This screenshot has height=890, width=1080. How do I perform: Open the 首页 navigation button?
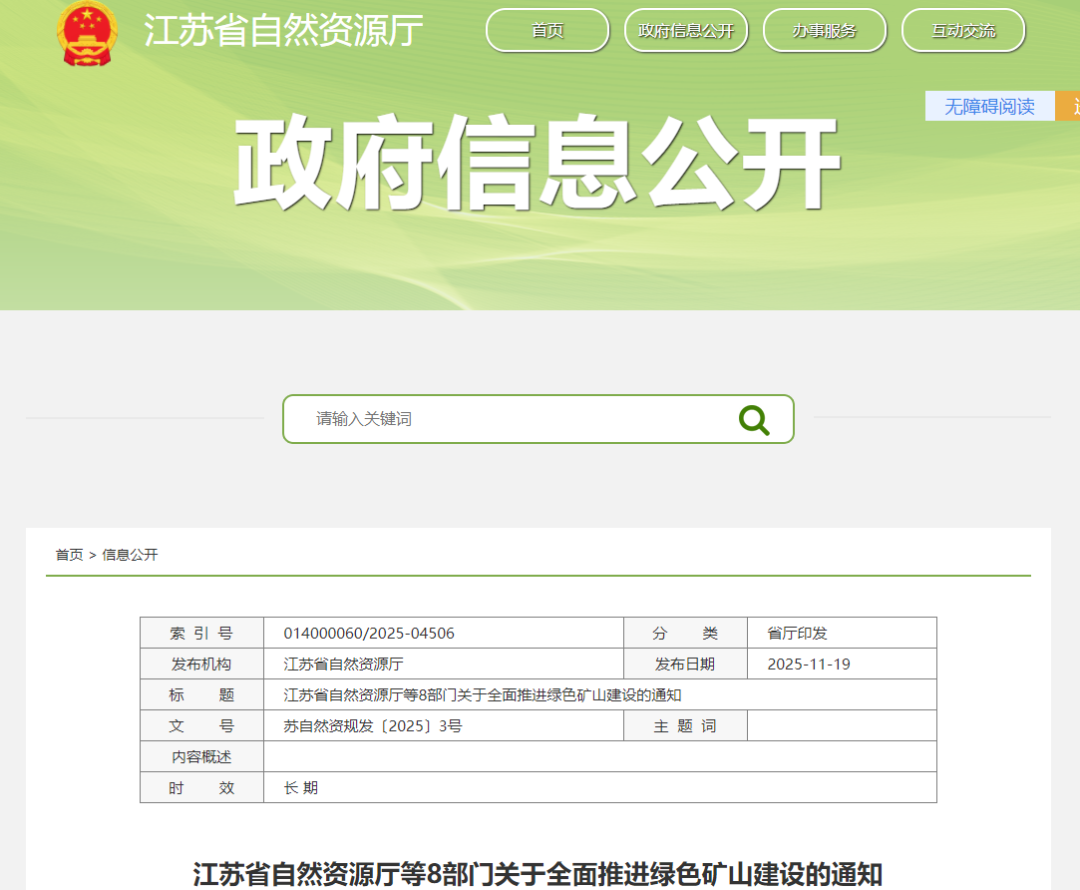coord(547,31)
